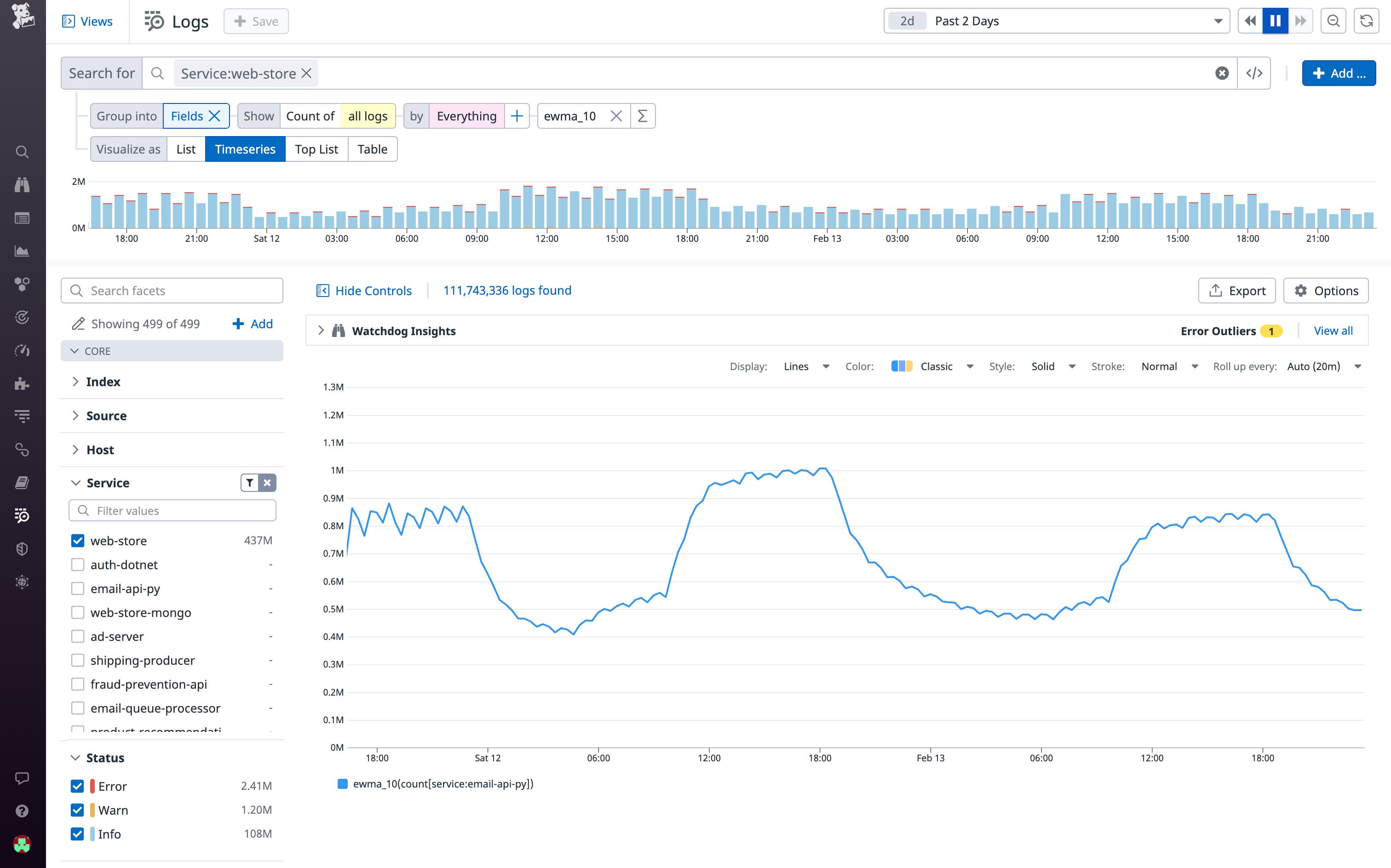Click the help question mark icon bottom left
The height and width of the screenshot is (868, 1391).
[22, 811]
